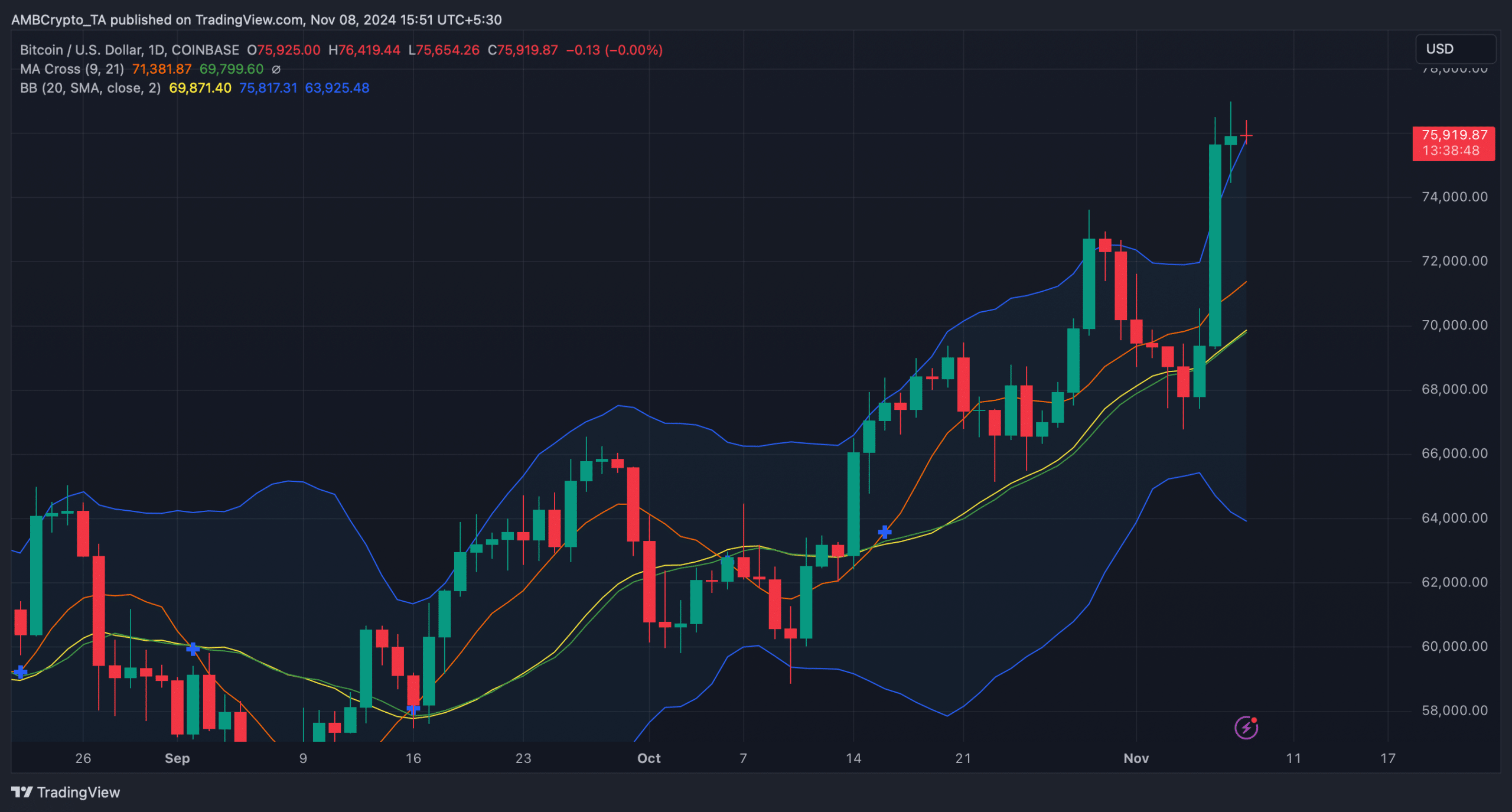The width and height of the screenshot is (1512, 812).
Task: Click the 70,000.00 price axis label
Action: pyautogui.click(x=1455, y=325)
